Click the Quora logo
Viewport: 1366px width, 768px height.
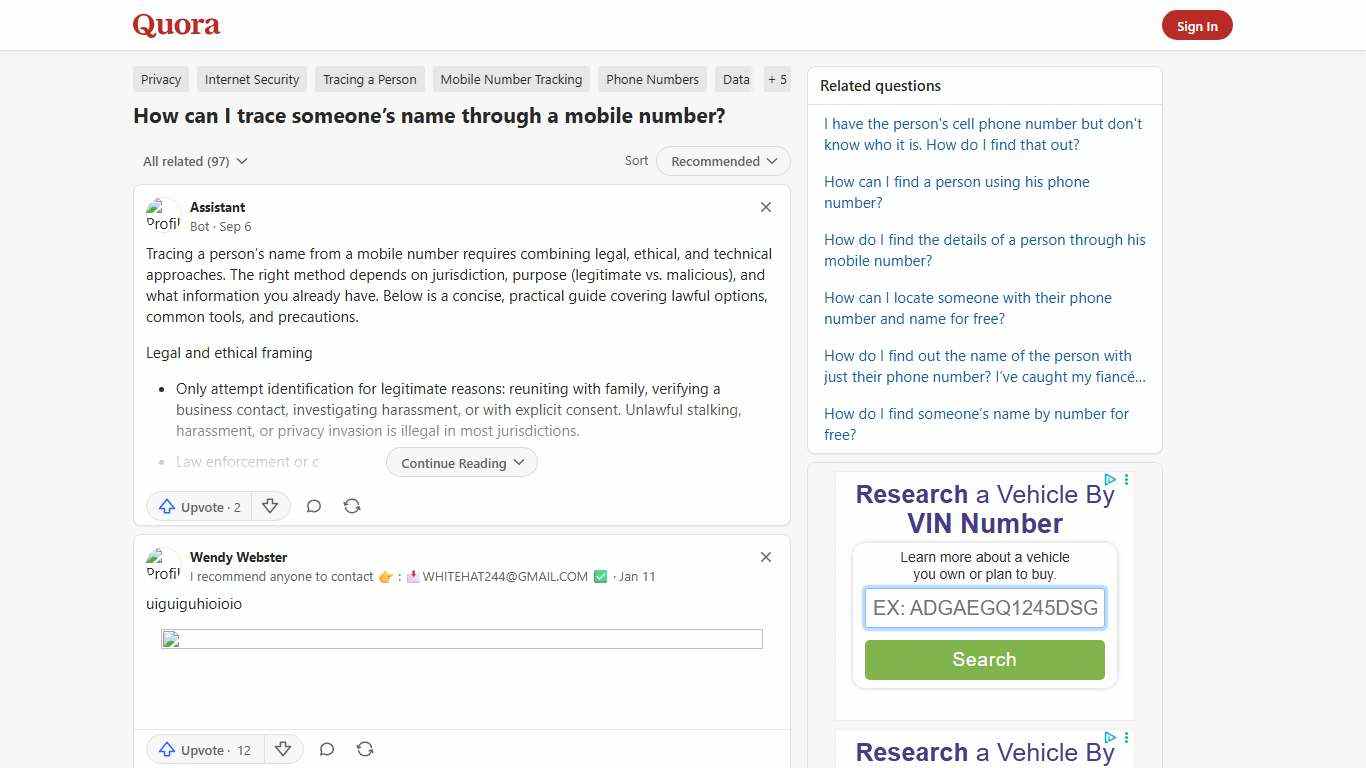[176, 25]
